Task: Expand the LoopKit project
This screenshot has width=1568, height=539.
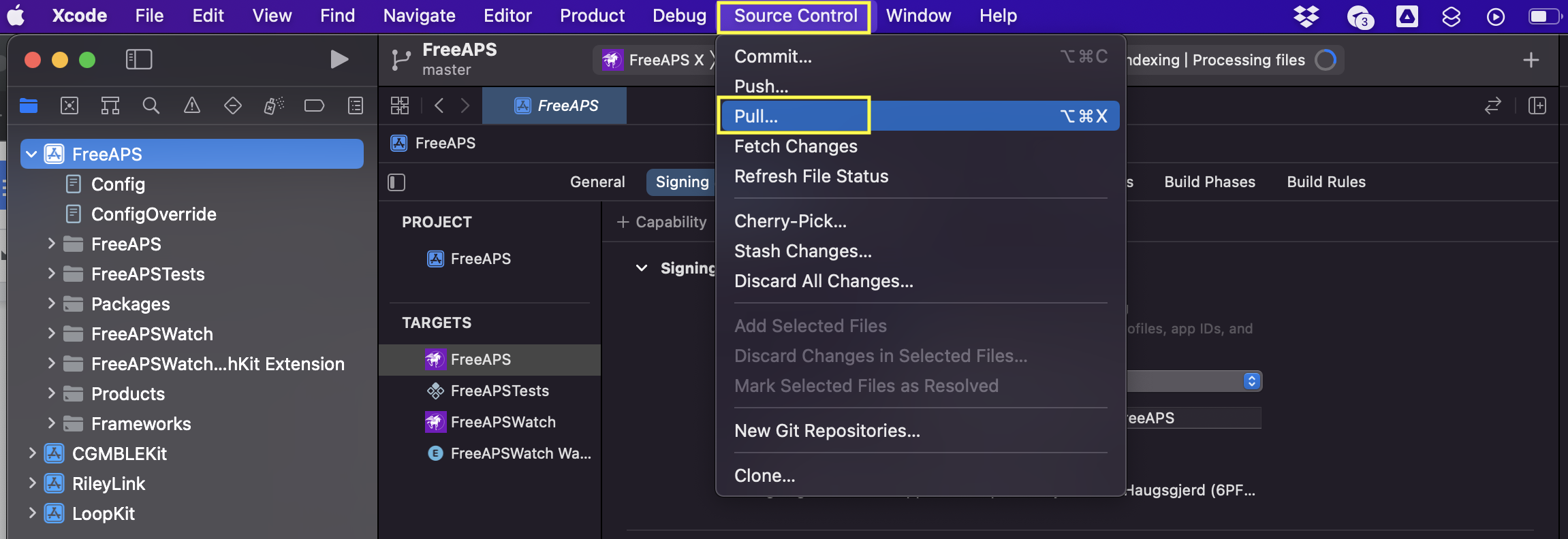Action: point(31,513)
